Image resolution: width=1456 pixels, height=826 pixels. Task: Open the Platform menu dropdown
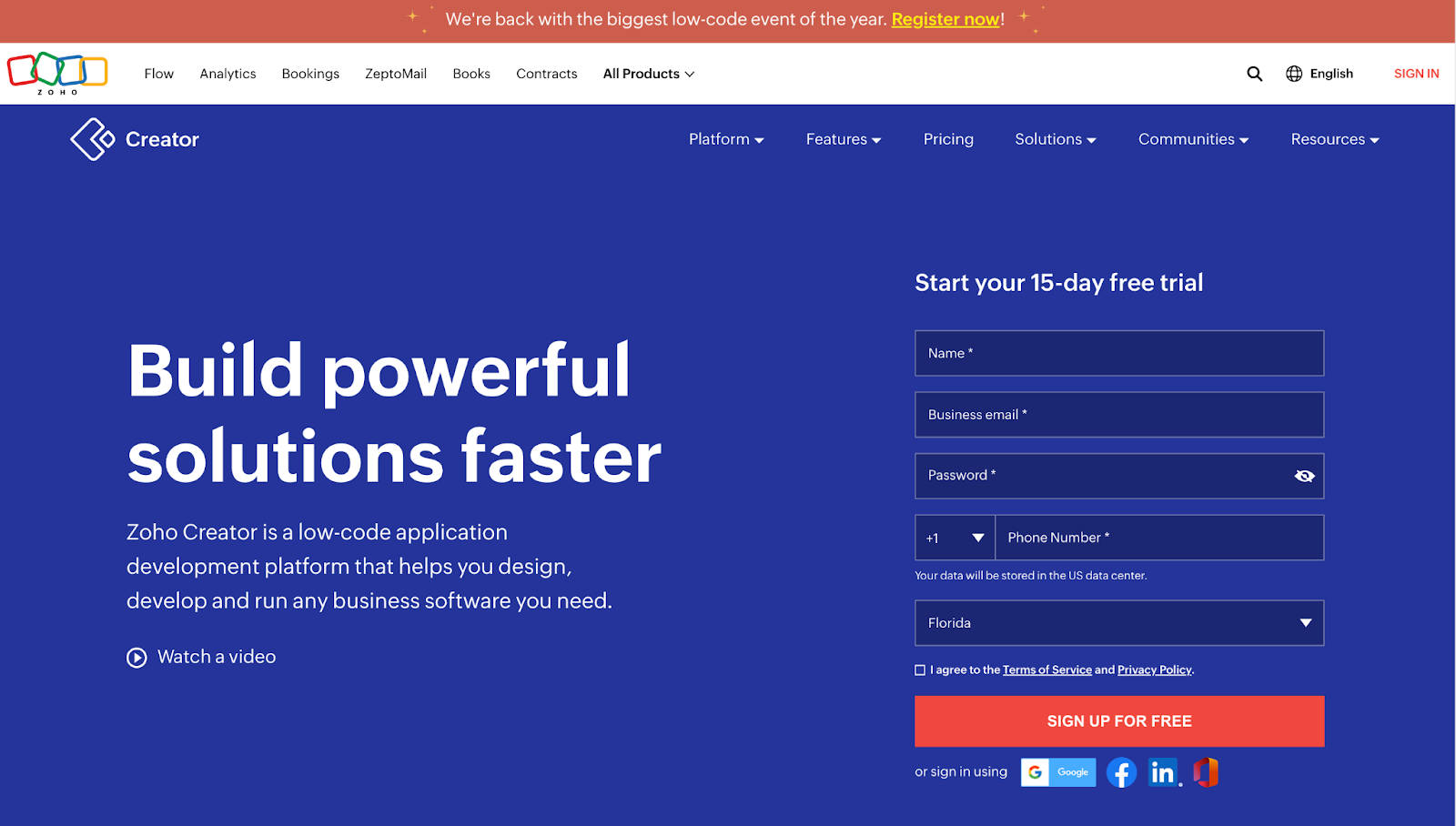click(726, 139)
